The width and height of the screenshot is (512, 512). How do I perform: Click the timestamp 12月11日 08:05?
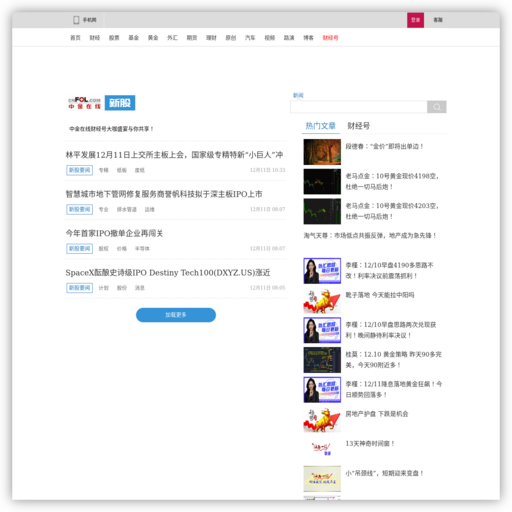tap(268, 288)
